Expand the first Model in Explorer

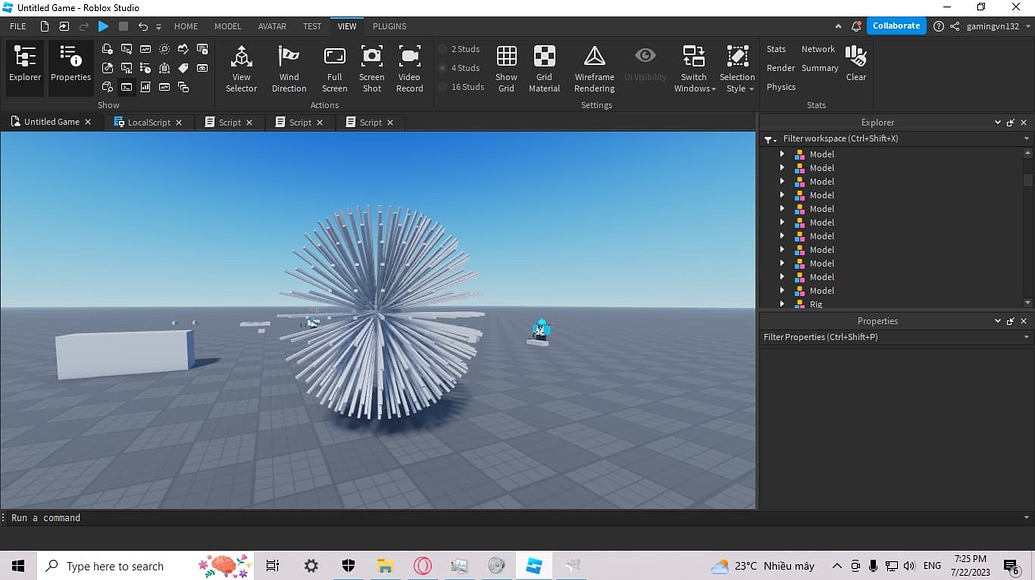click(783, 154)
